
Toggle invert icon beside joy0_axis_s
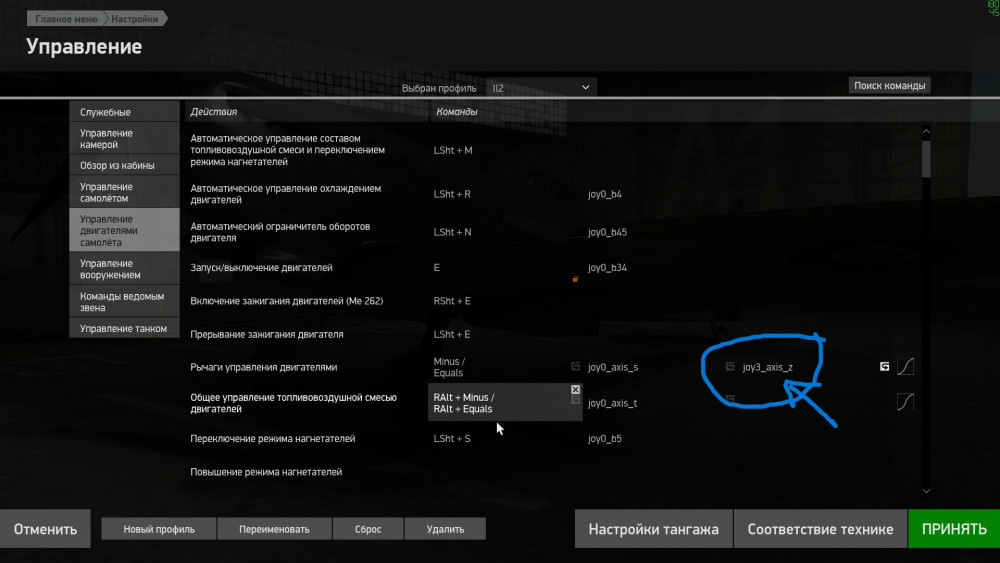(x=575, y=367)
